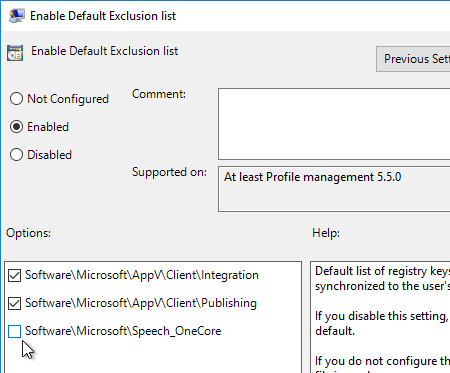The image size is (450, 373).
Task: Click the 'At least Profile management 5.5.0' box
Action: (334, 189)
